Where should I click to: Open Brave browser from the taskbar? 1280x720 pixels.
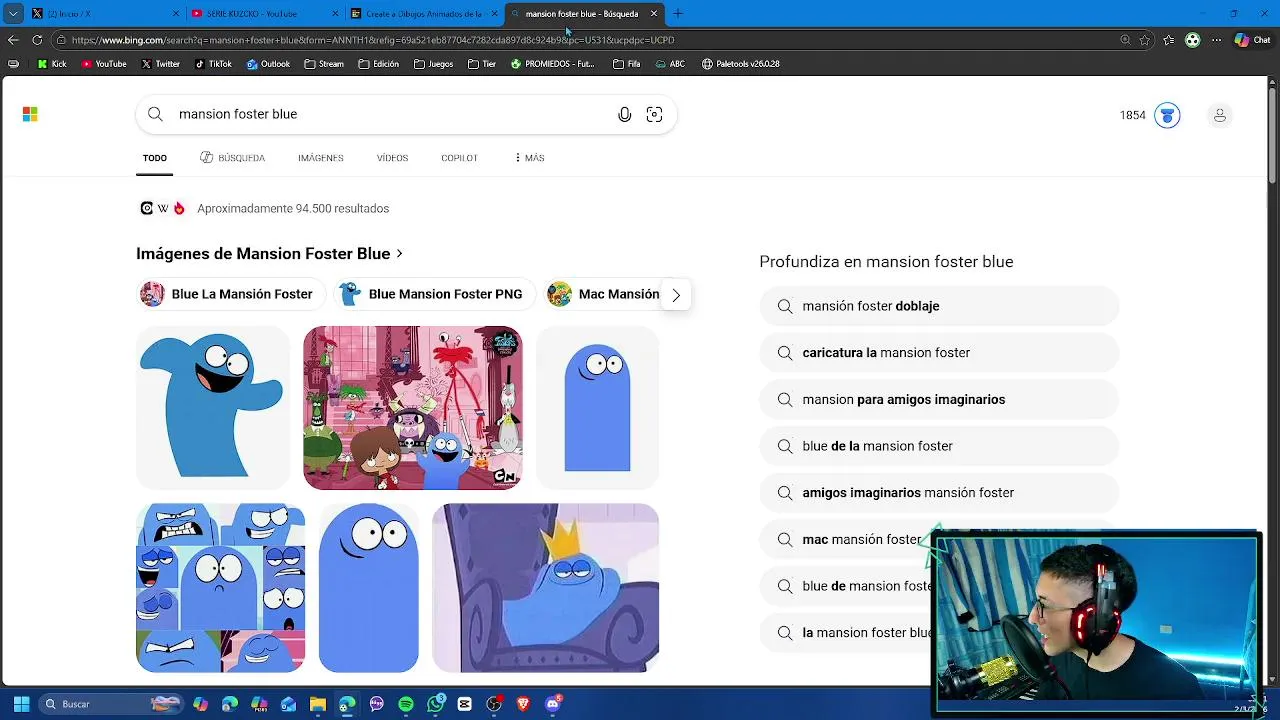tap(523, 704)
